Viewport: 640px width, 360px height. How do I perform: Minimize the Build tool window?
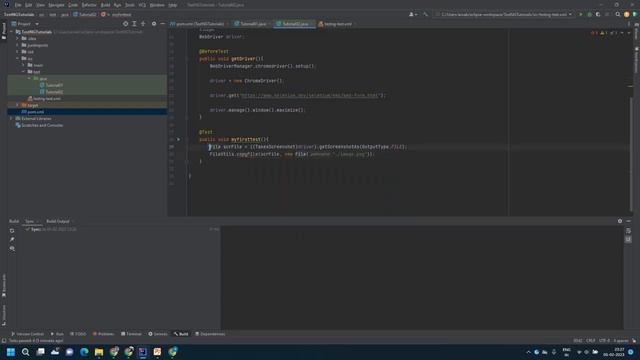click(629, 221)
